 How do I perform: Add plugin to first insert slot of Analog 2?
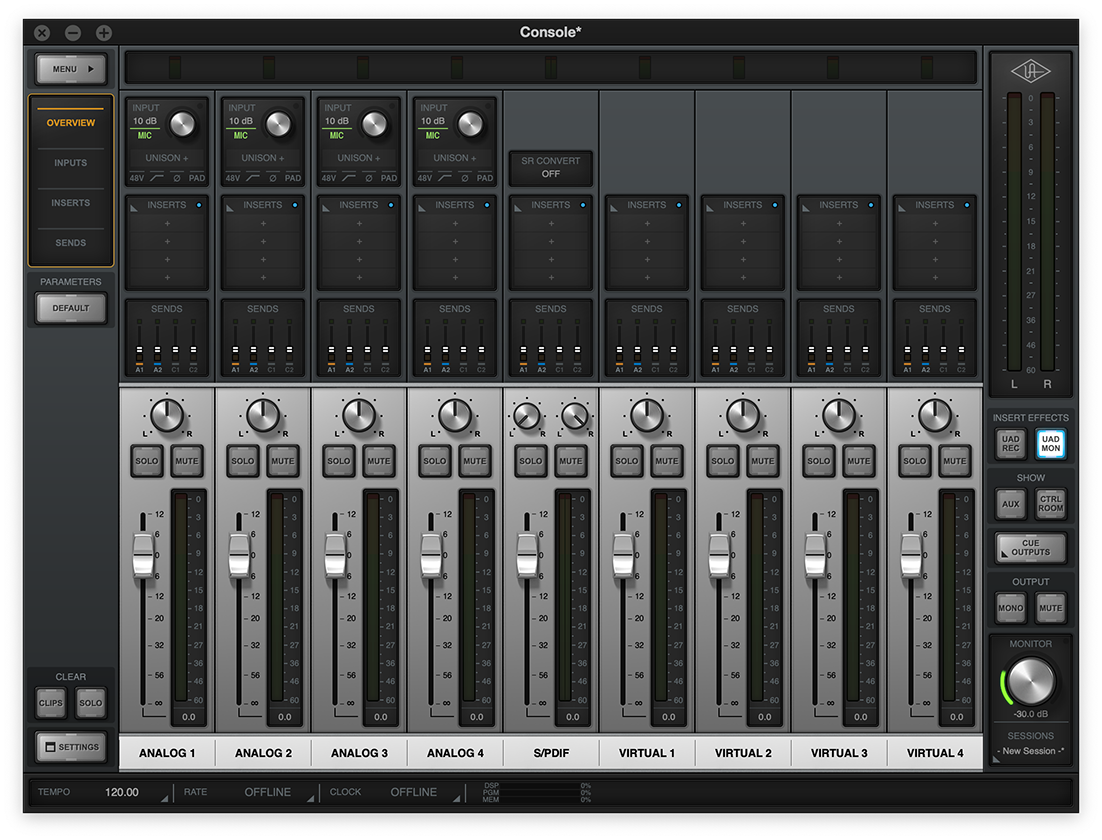pyautogui.click(x=263, y=224)
